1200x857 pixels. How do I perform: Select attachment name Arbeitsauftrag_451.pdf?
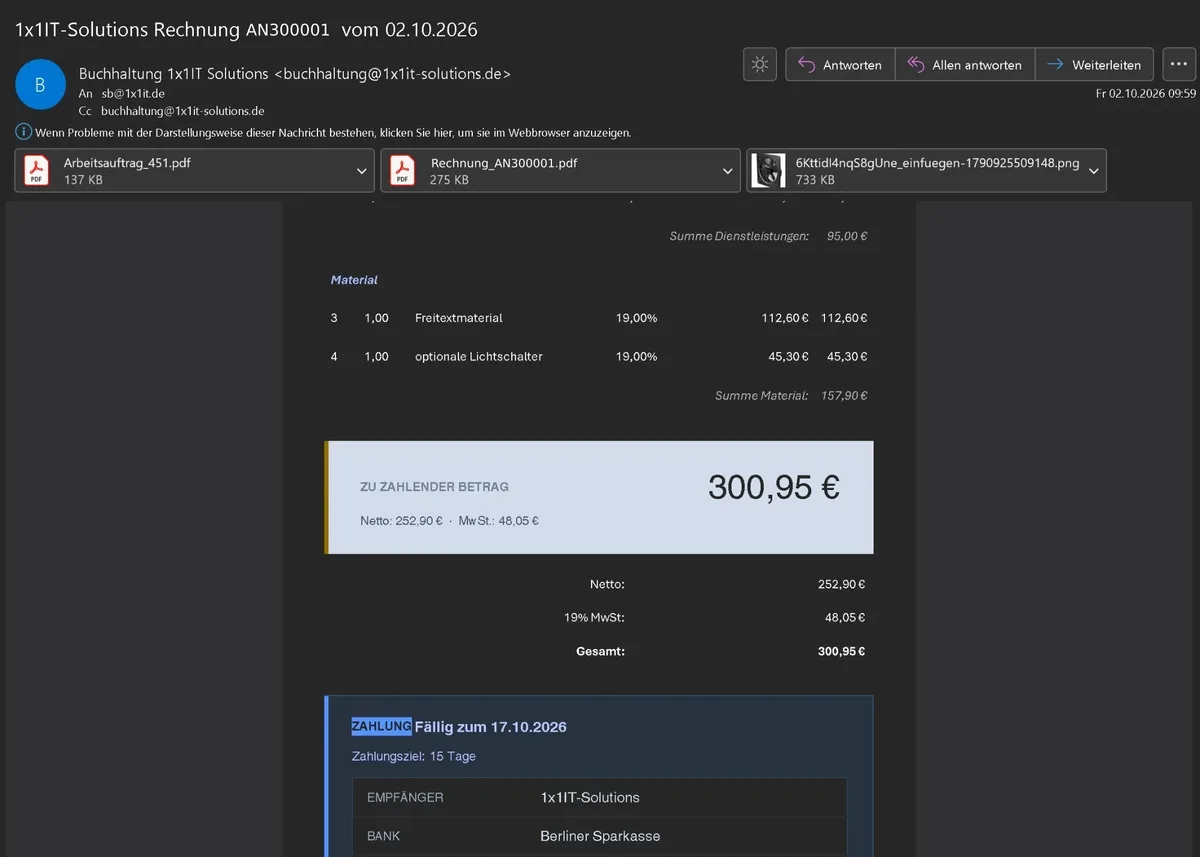pyautogui.click(x=127, y=163)
